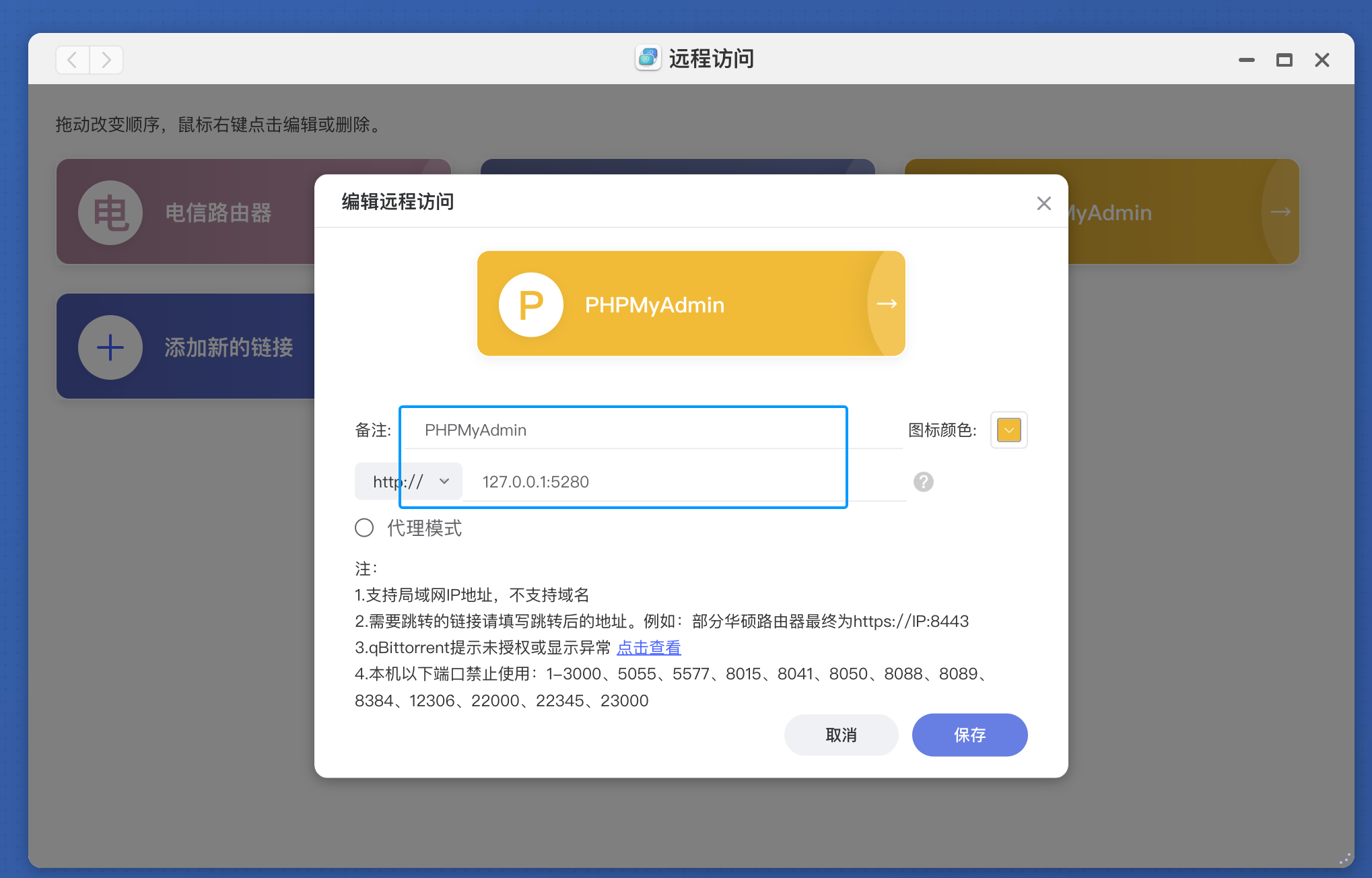The image size is (1372, 878).
Task: Click the 远程访问 app icon in title bar
Action: [648, 59]
